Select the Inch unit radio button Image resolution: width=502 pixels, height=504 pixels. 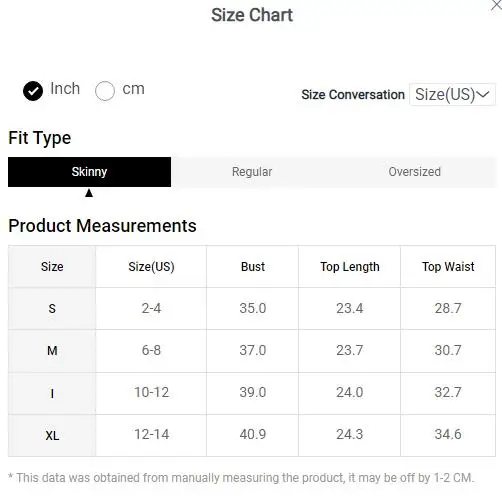click(x=33, y=91)
